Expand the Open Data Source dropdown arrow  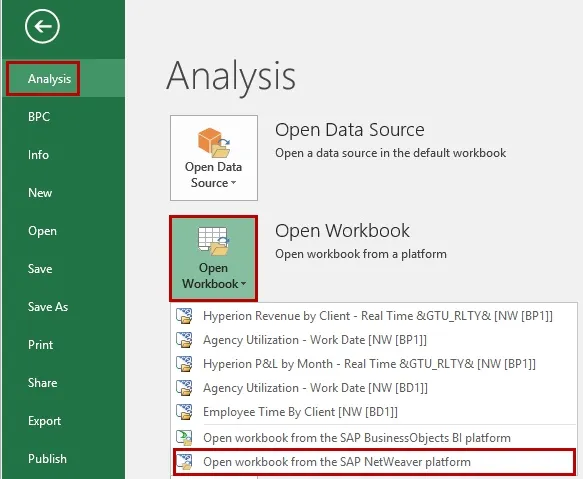(233, 183)
